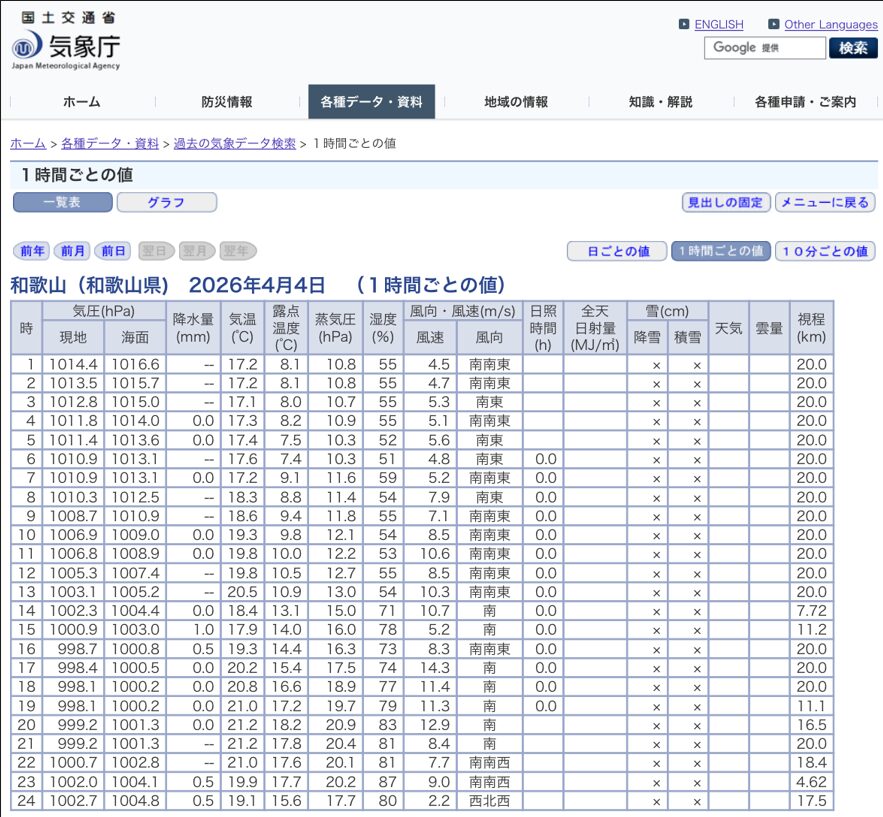Open the ENGLISH version link
Image resolution: width=883 pixels, height=817 pixels.
point(719,25)
